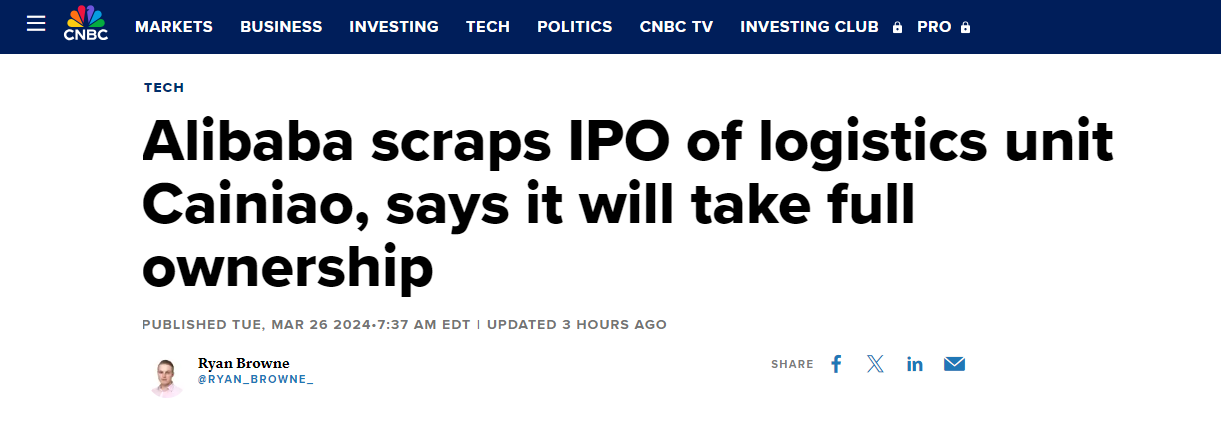
Task: Open CNBC TV from navigation
Action: tap(676, 27)
